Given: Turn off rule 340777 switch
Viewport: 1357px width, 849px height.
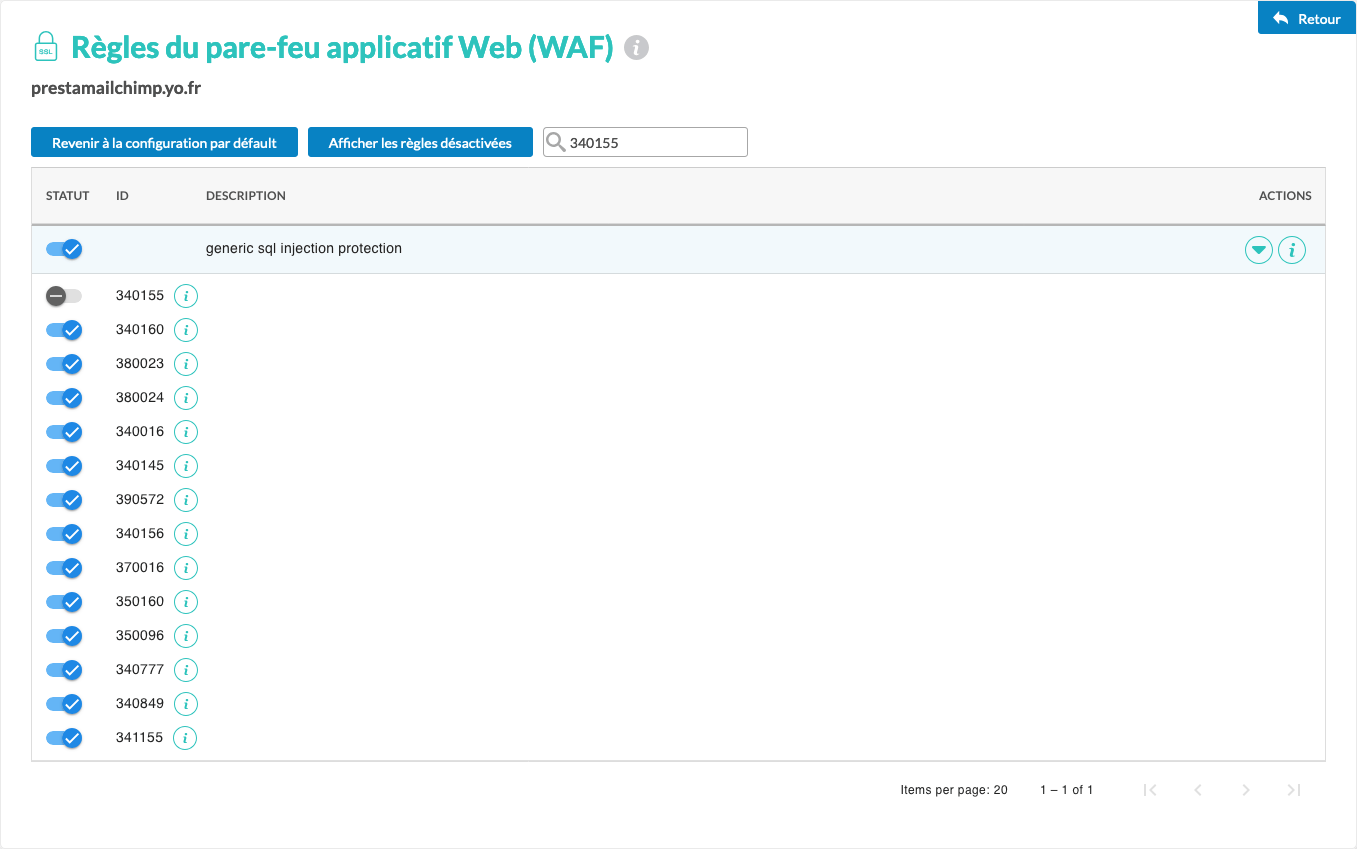Looking at the screenshot, I should click(x=64, y=670).
